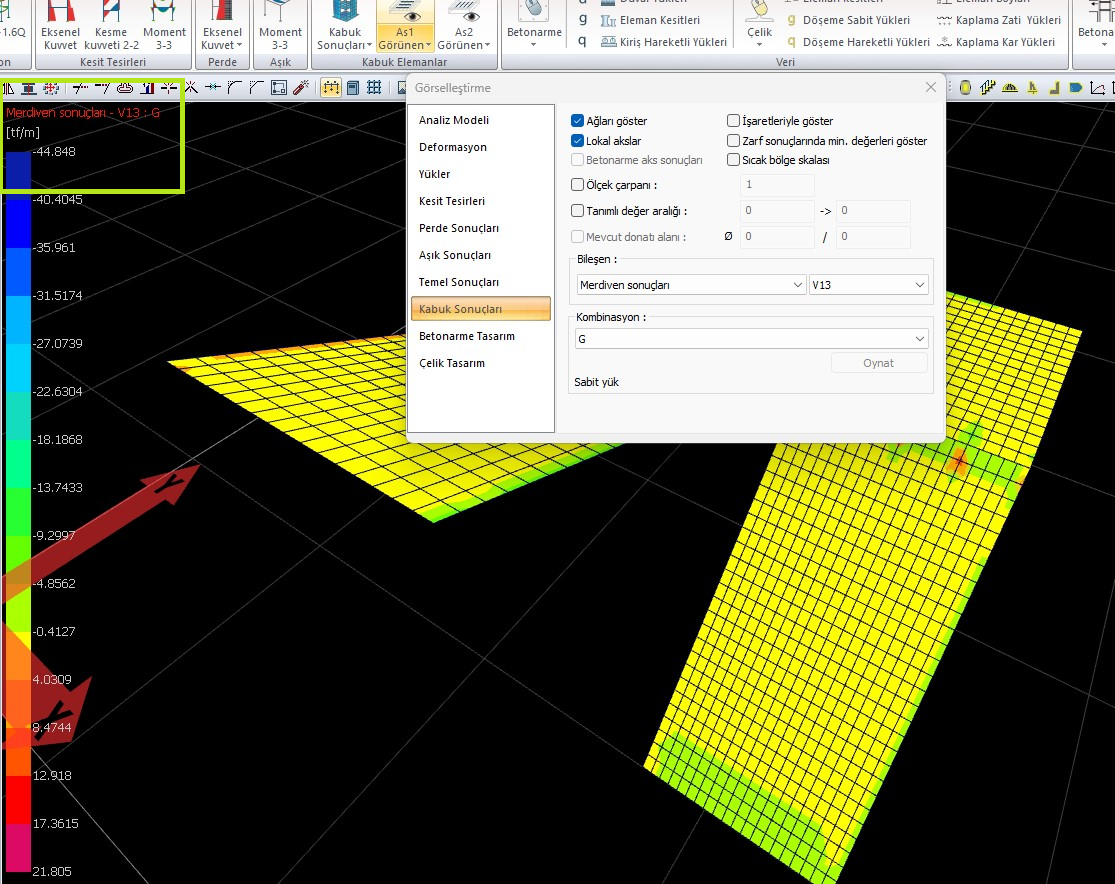Select Betonarme Tasarım in the list
The width and height of the screenshot is (1115, 884).
[x=467, y=336]
